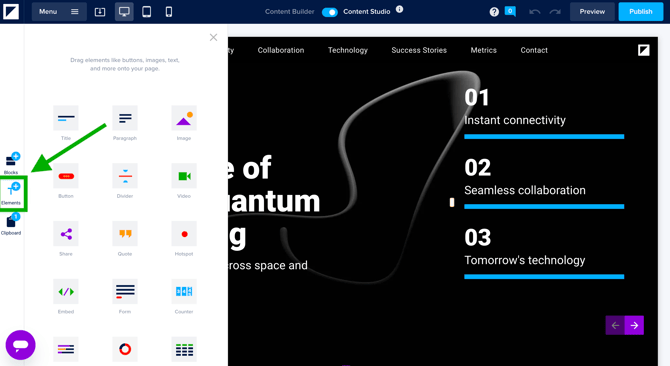Close the elements panel
This screenshot has height=366, width=670.
click(x=213, y=38)
